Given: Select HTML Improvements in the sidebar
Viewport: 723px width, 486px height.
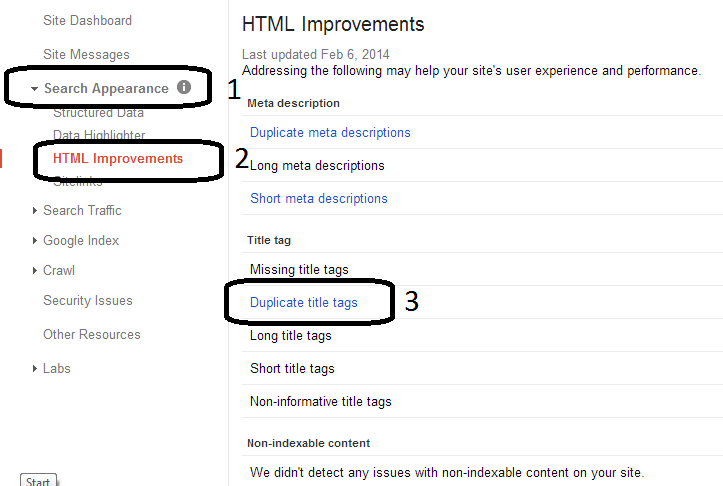Looking at the screenshot, I should [x=118, y=158].
